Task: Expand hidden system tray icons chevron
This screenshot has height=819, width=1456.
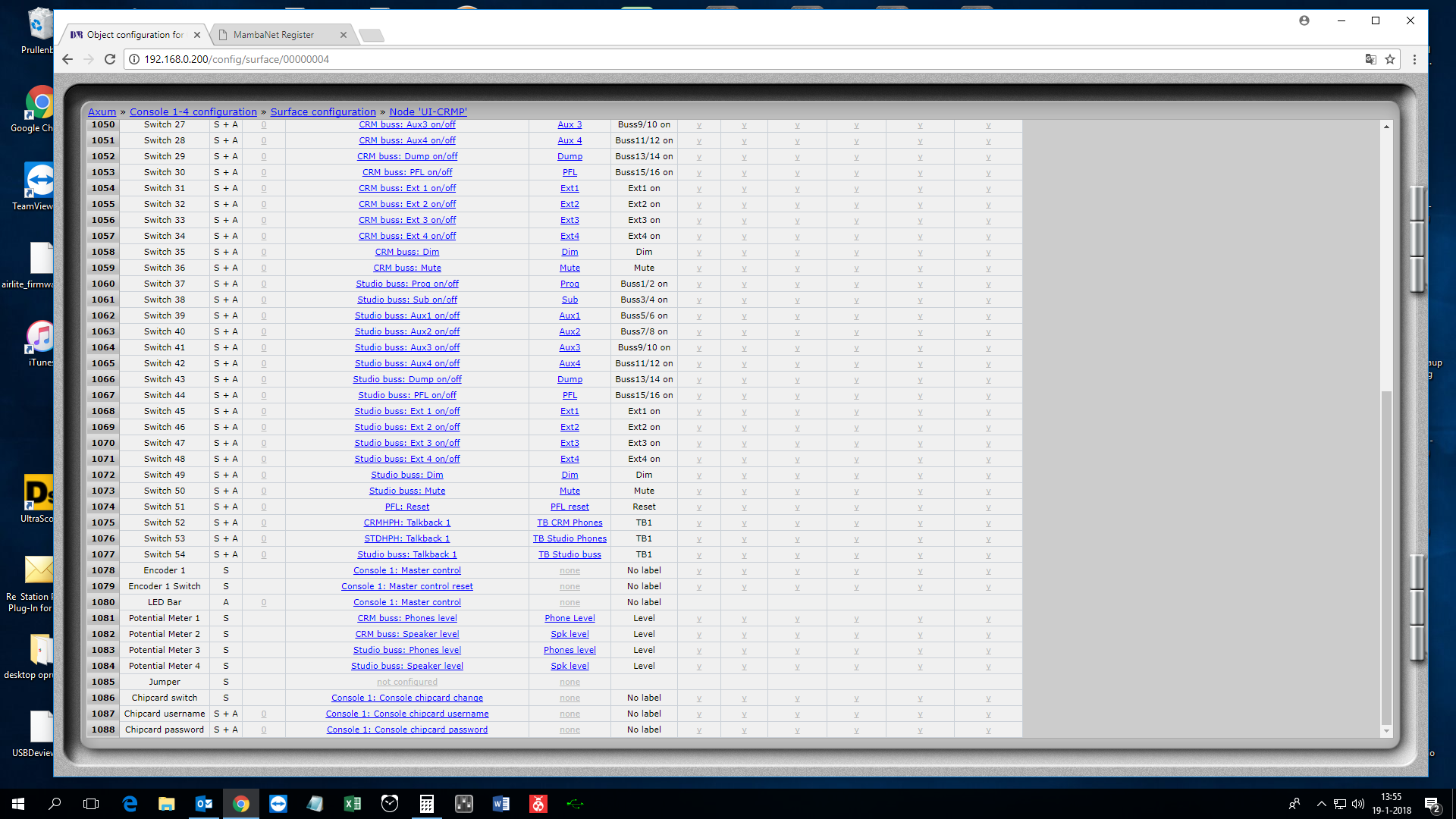Action: point(1321,804)
